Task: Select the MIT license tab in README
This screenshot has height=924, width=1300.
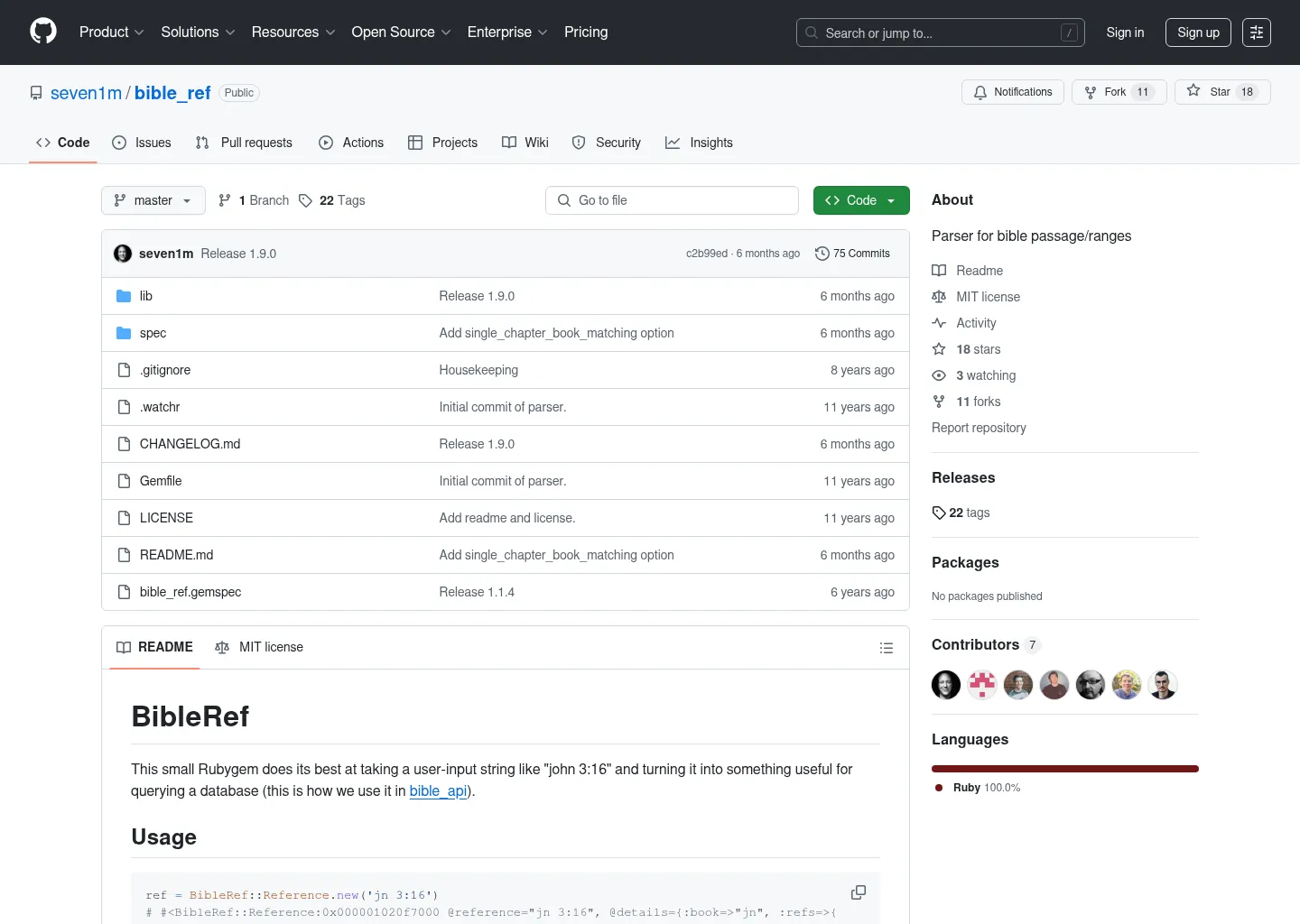Action: point(259,647)
